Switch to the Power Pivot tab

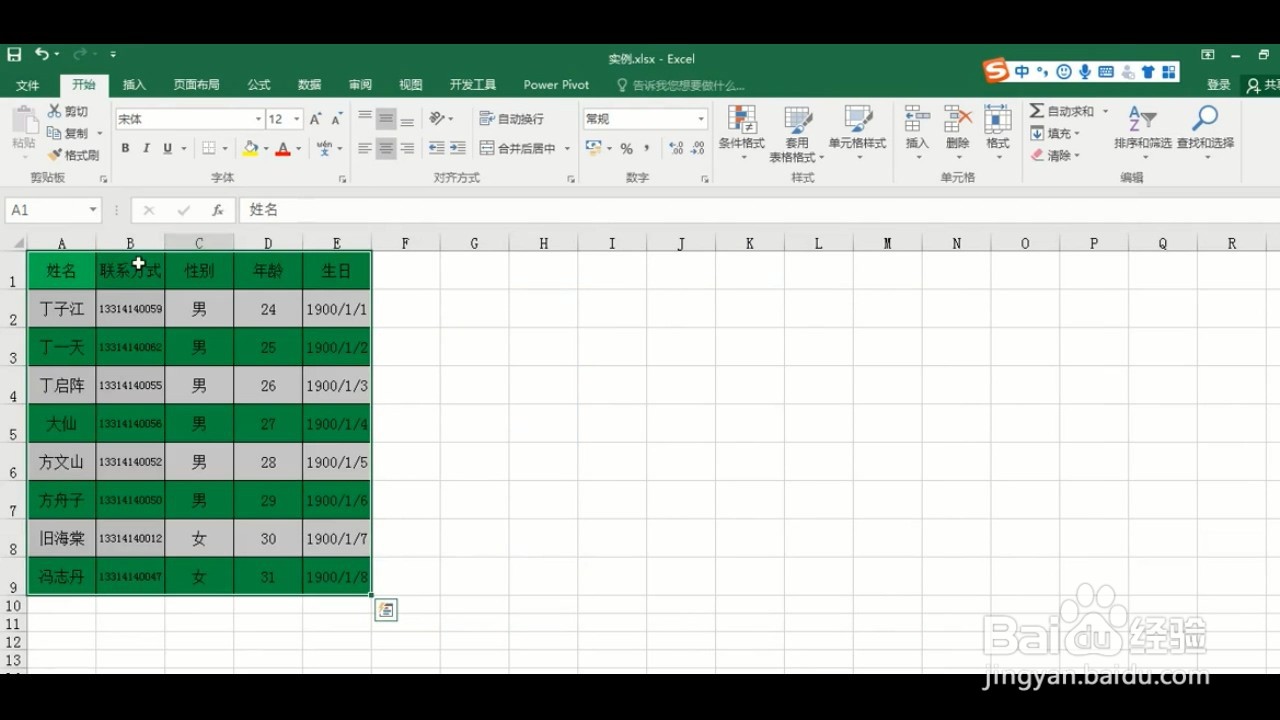pyautogui.click(x=556, y=85)
